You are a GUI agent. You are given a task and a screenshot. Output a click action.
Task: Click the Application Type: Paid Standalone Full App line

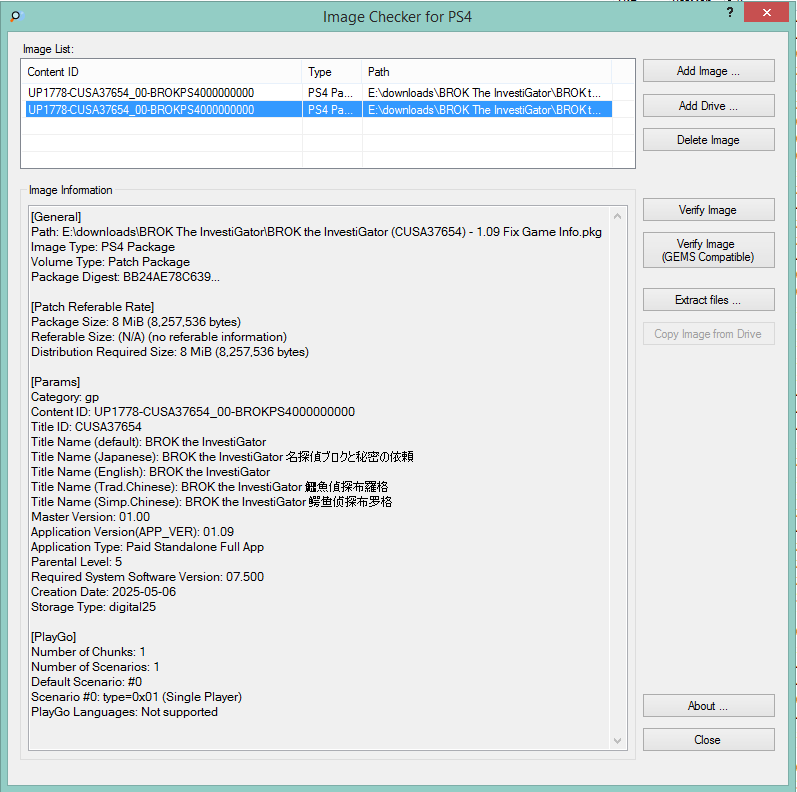click(147, 547)
